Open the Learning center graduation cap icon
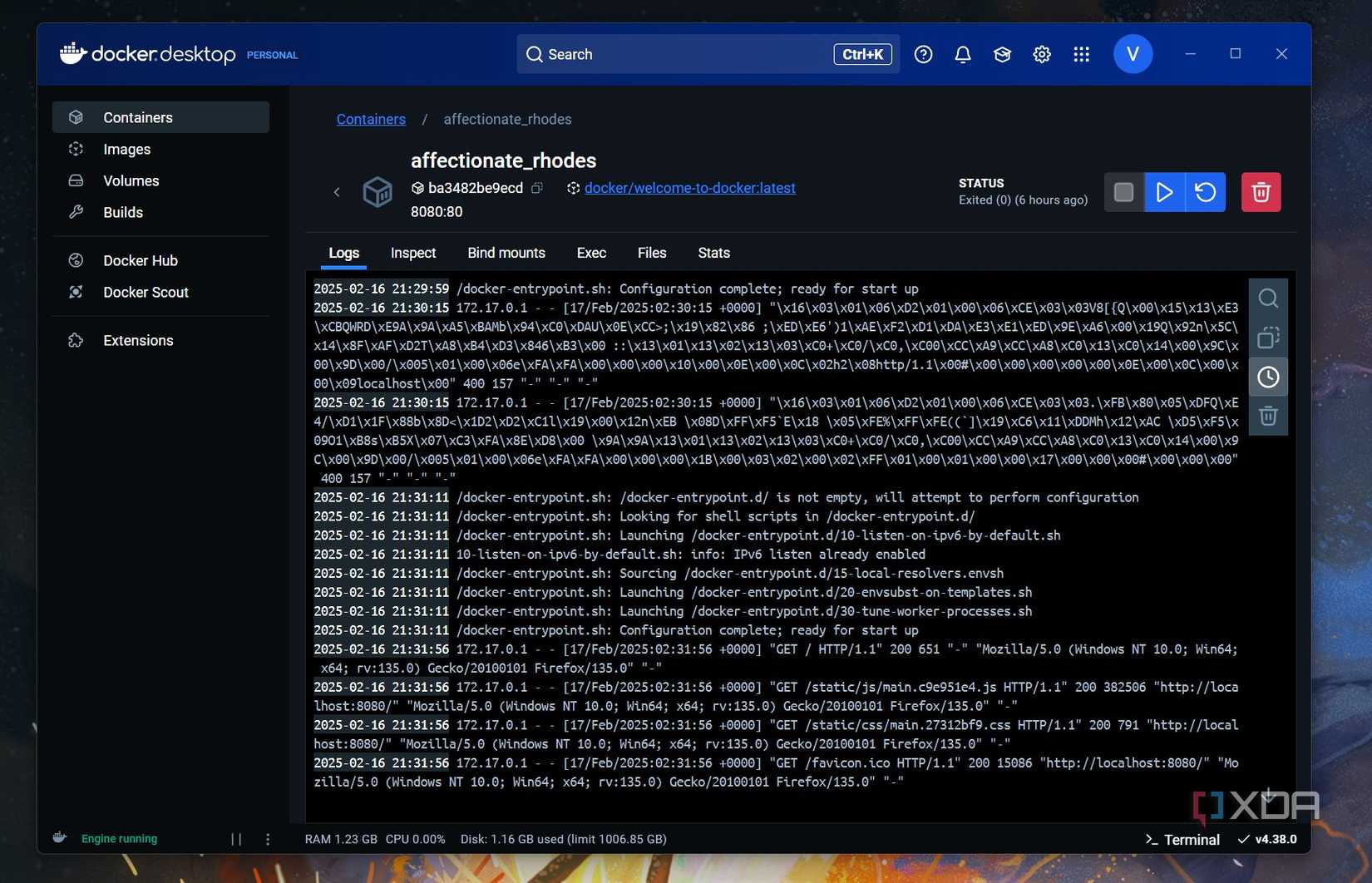The width and height of the screenshot is (1372, 883). point(1002,54)
